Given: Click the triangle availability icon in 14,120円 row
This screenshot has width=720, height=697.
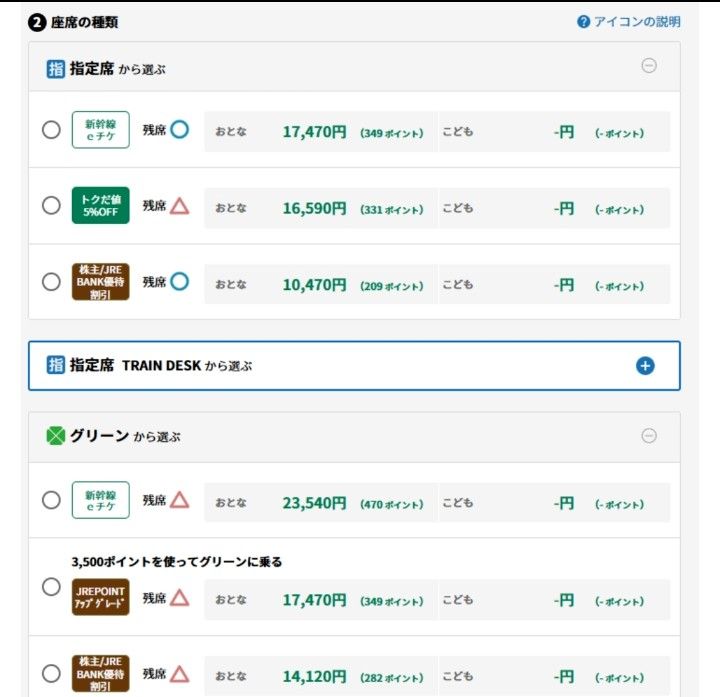Looking at the screenshot, I should point(180,674).
